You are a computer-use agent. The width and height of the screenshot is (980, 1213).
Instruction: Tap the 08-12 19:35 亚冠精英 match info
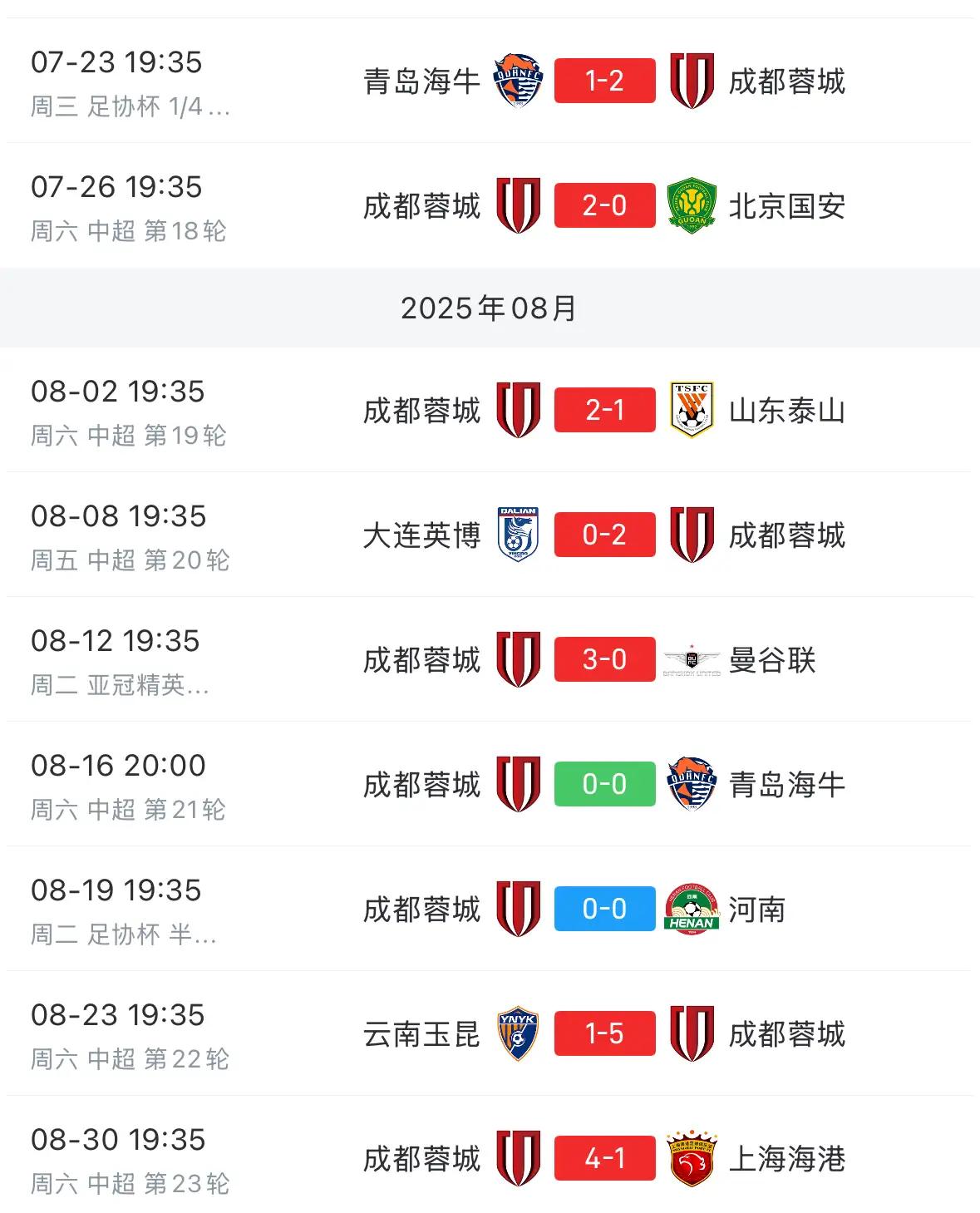pyautogui.click(x=120, y=661)
